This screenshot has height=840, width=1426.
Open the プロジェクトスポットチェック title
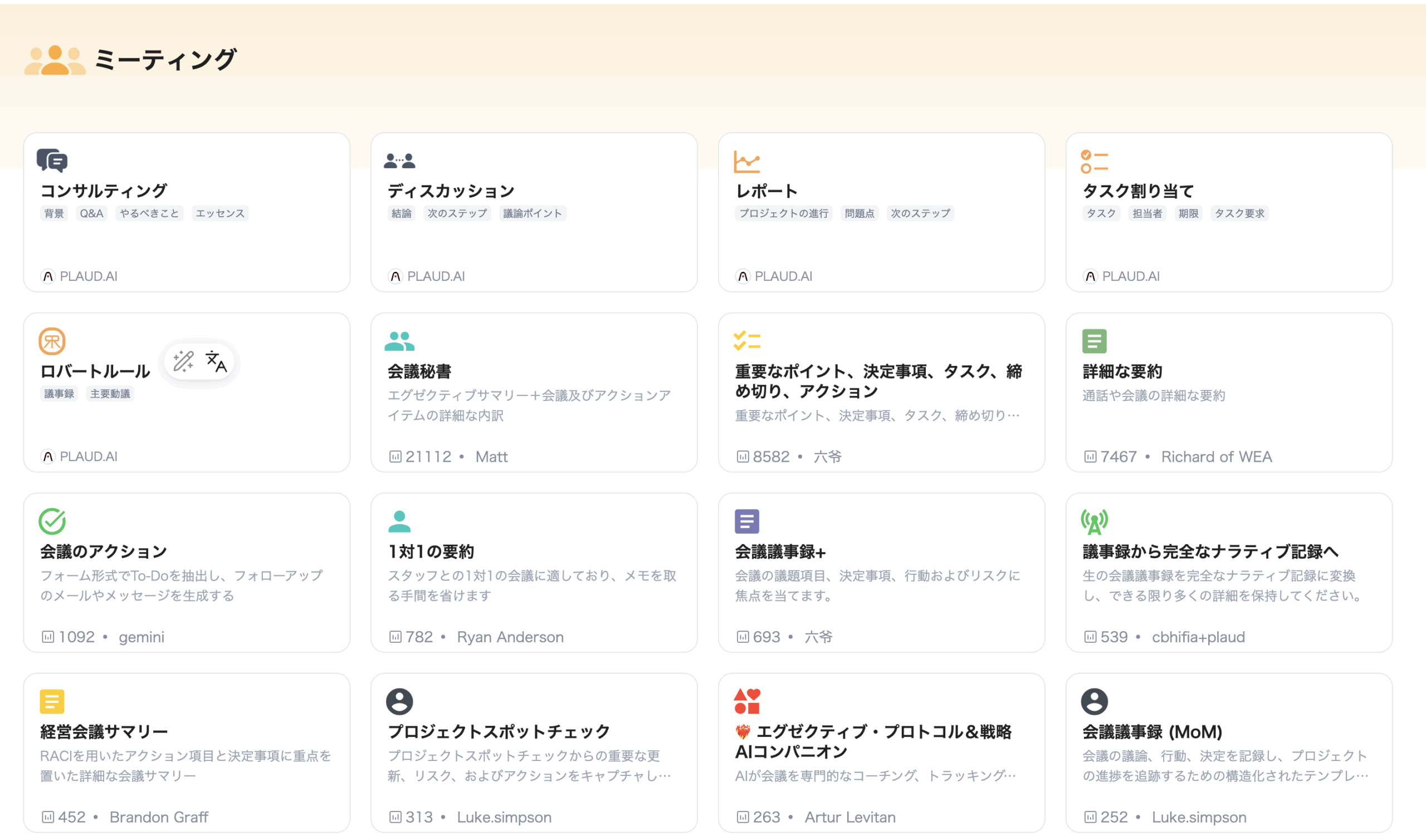point(499,731)
